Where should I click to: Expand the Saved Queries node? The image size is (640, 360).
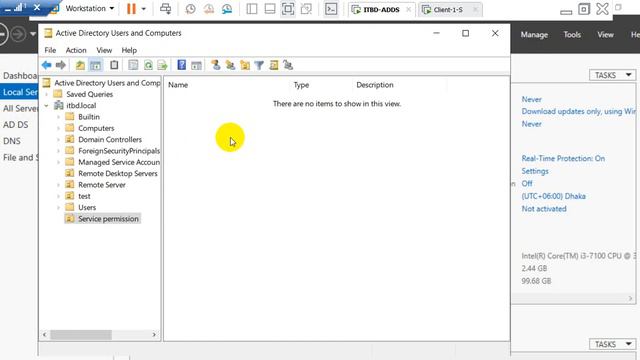(47, 94)
